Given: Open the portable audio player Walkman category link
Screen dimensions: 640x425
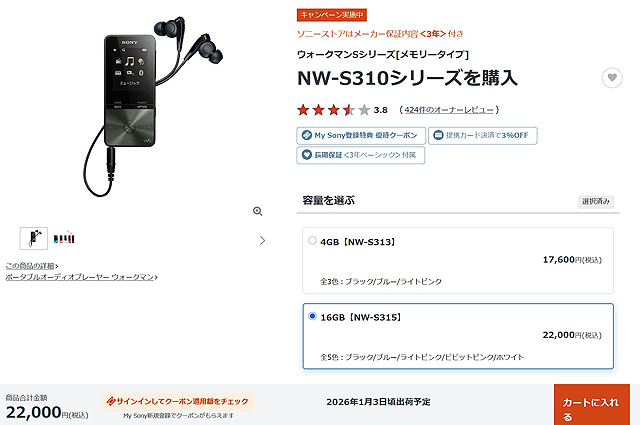Looking at the screenshot, I should pyautogui.click(x=81, y=277).
